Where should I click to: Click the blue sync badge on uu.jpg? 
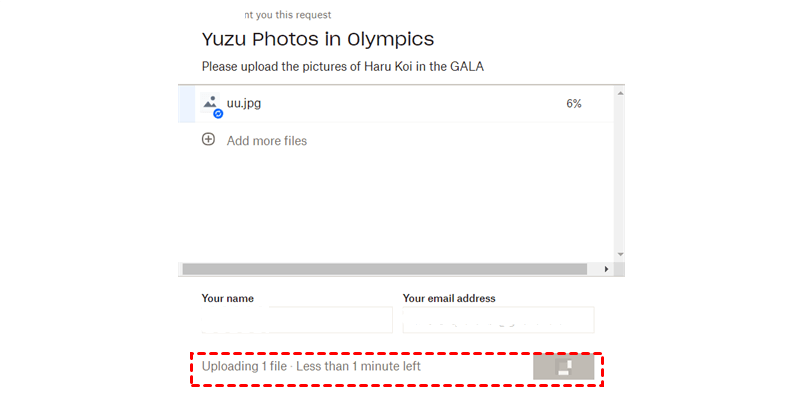(x=218, y=114)
